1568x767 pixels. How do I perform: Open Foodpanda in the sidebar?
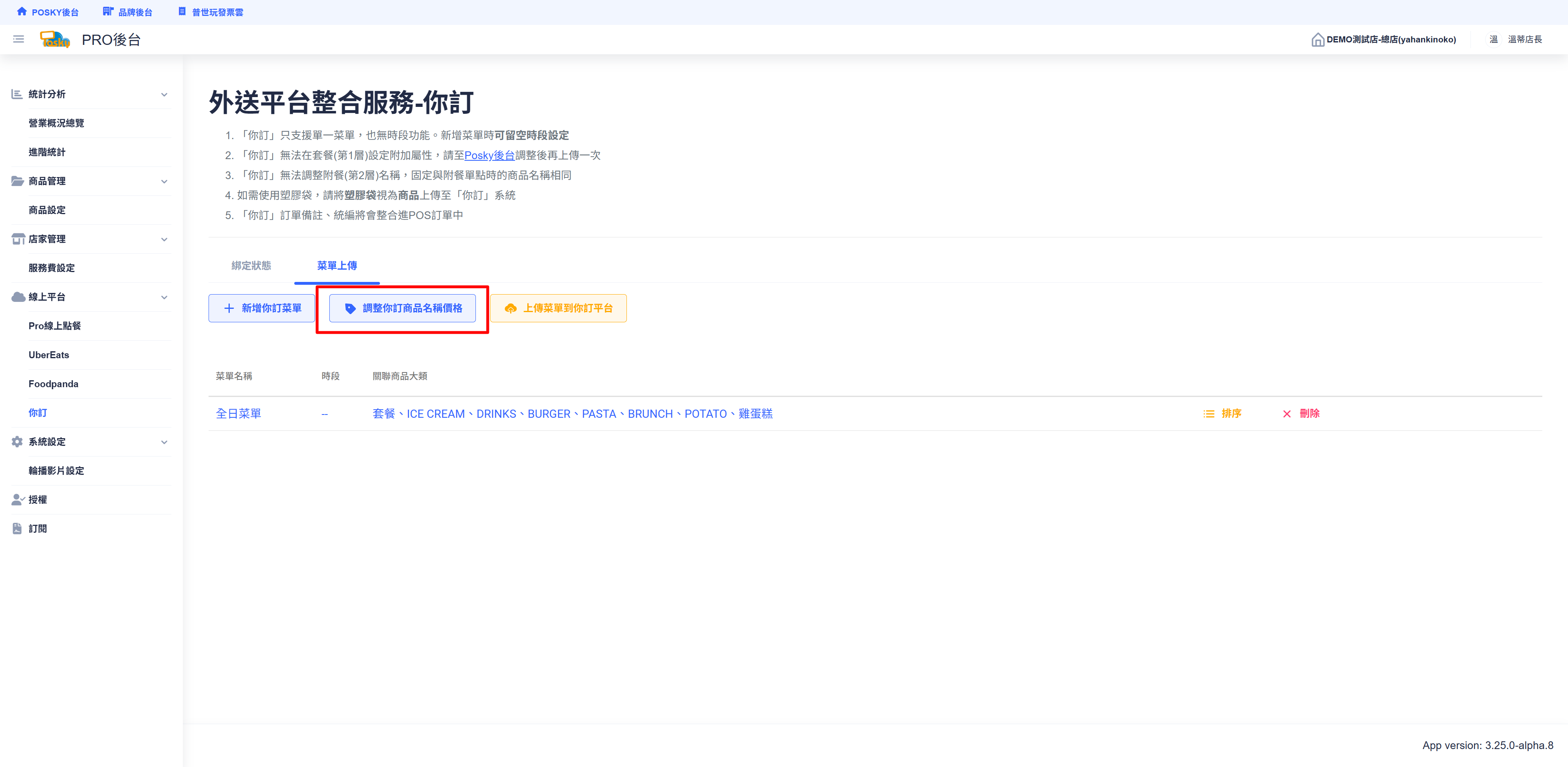53,384
